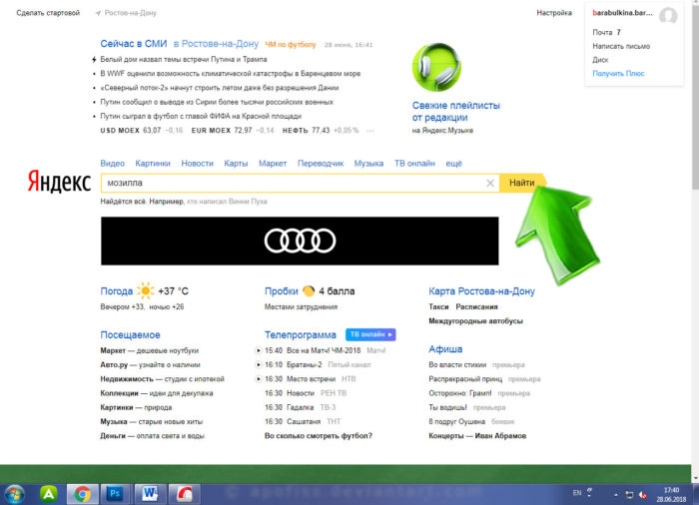Click the Пробки traffic level icon
Screen dimensions: 699x505
(308, 291)
